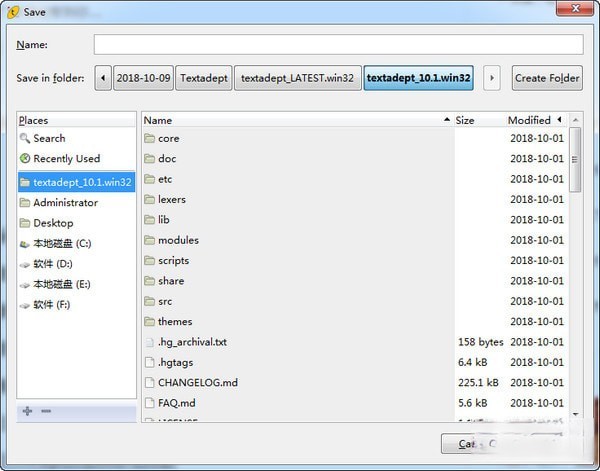
Task: Focus the Name text field
Action: 338,44
